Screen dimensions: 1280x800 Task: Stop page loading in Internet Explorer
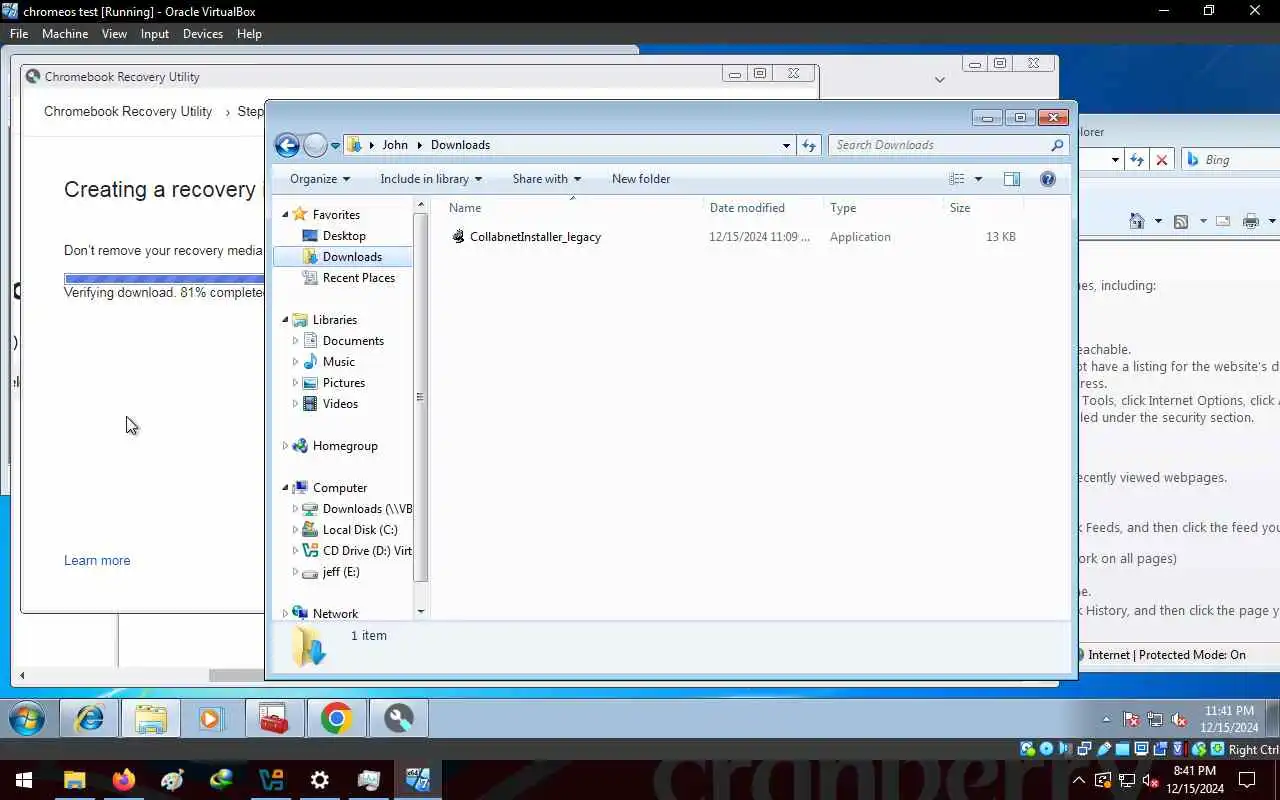[1162, 160]
